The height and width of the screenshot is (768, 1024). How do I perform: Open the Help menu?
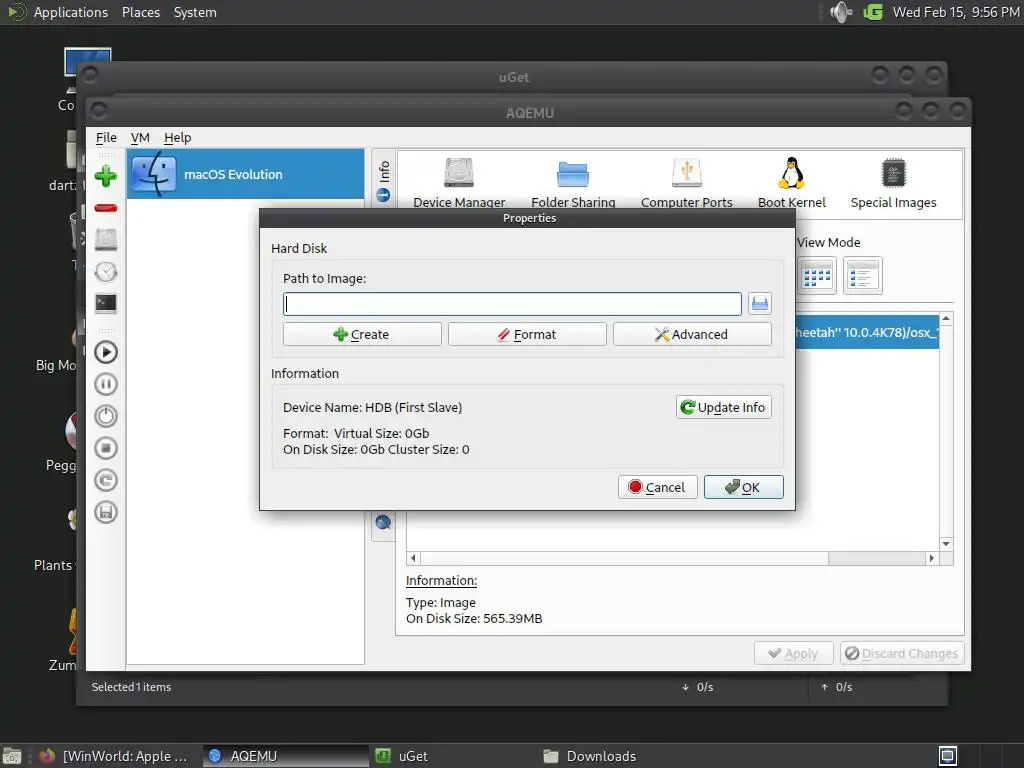pyautogui.click(x=178, y=138)
